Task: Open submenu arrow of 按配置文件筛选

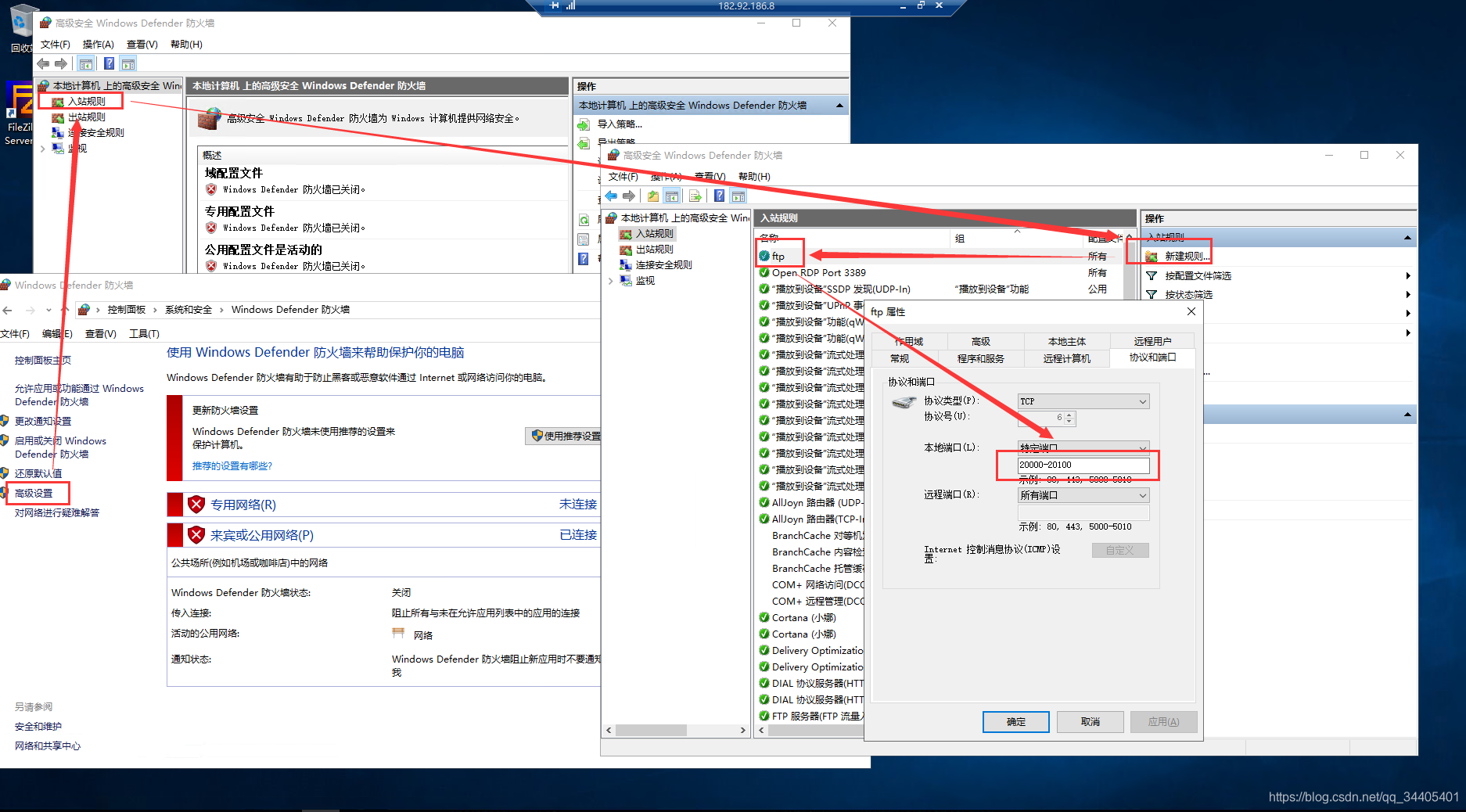Action: (1407, 276)
